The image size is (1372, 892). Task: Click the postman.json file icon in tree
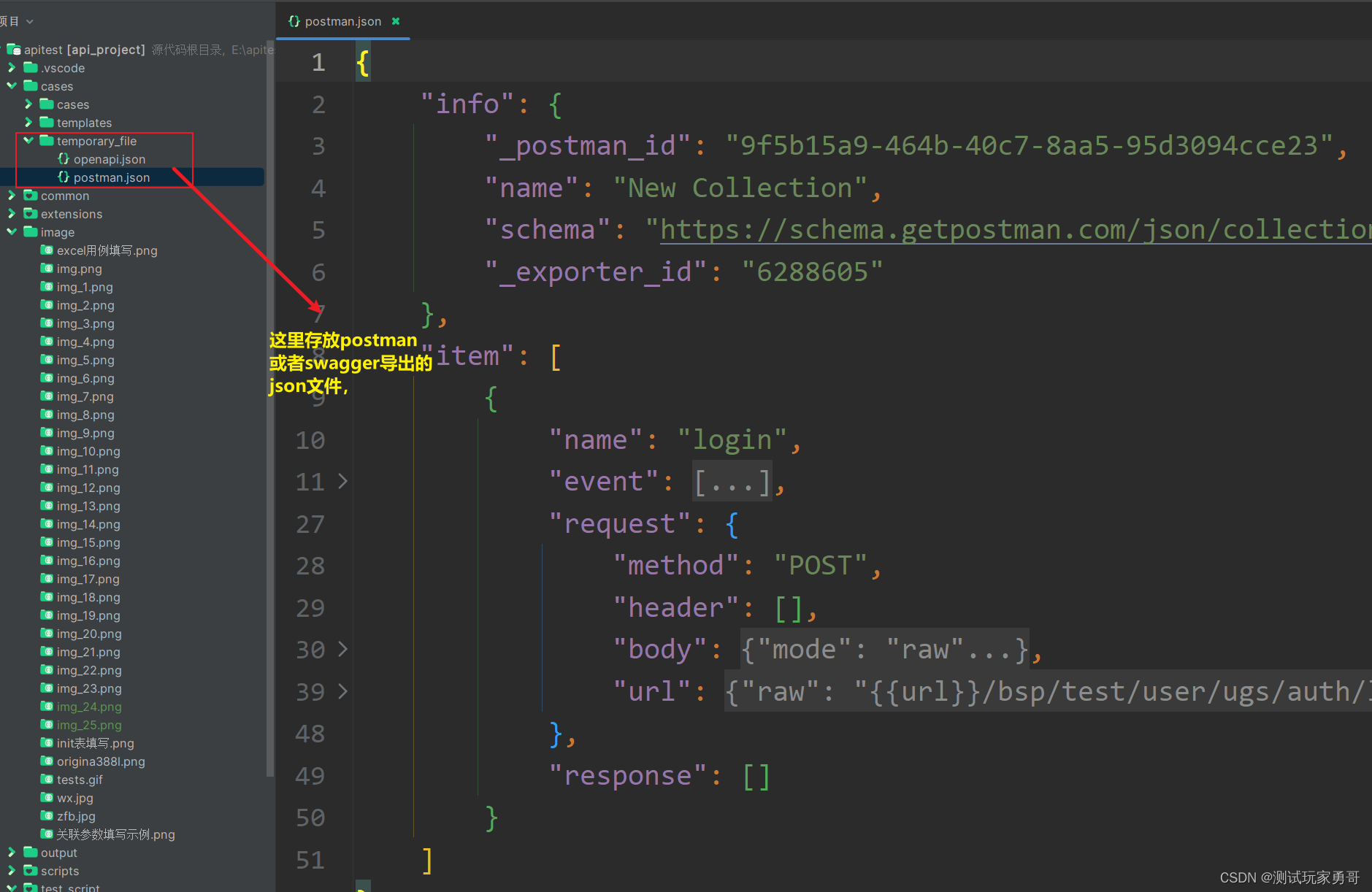coord(64,177)
